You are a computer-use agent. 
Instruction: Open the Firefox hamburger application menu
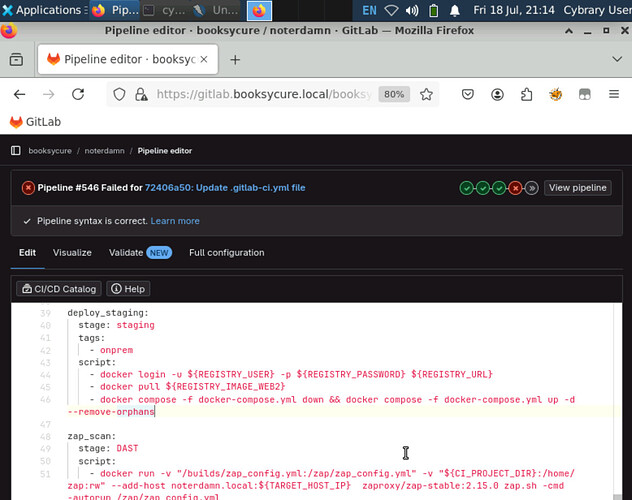pos(615,94)
